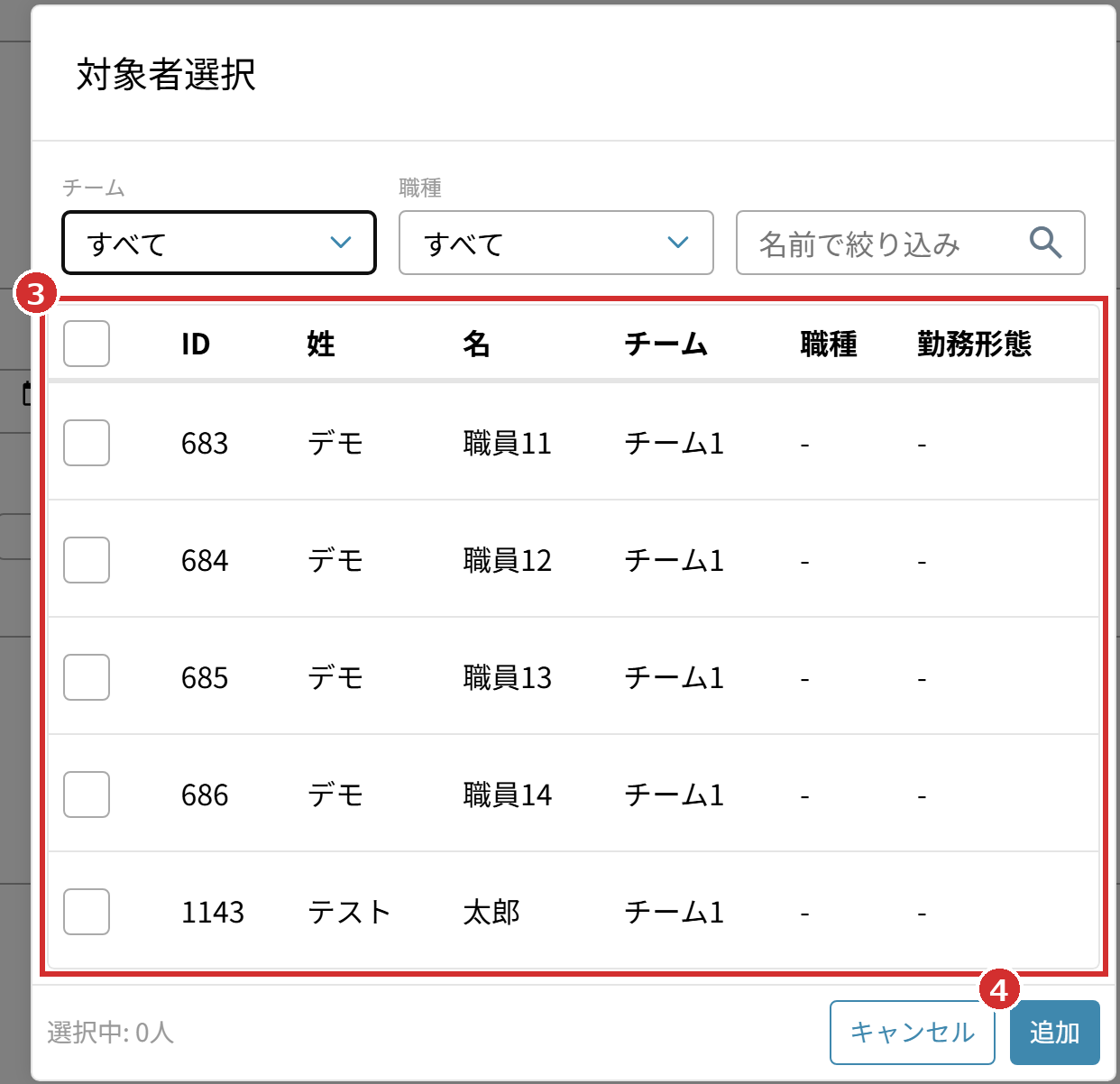Open the 職種 filter dropdown
1120x1084 pixels.
(556, 243)
